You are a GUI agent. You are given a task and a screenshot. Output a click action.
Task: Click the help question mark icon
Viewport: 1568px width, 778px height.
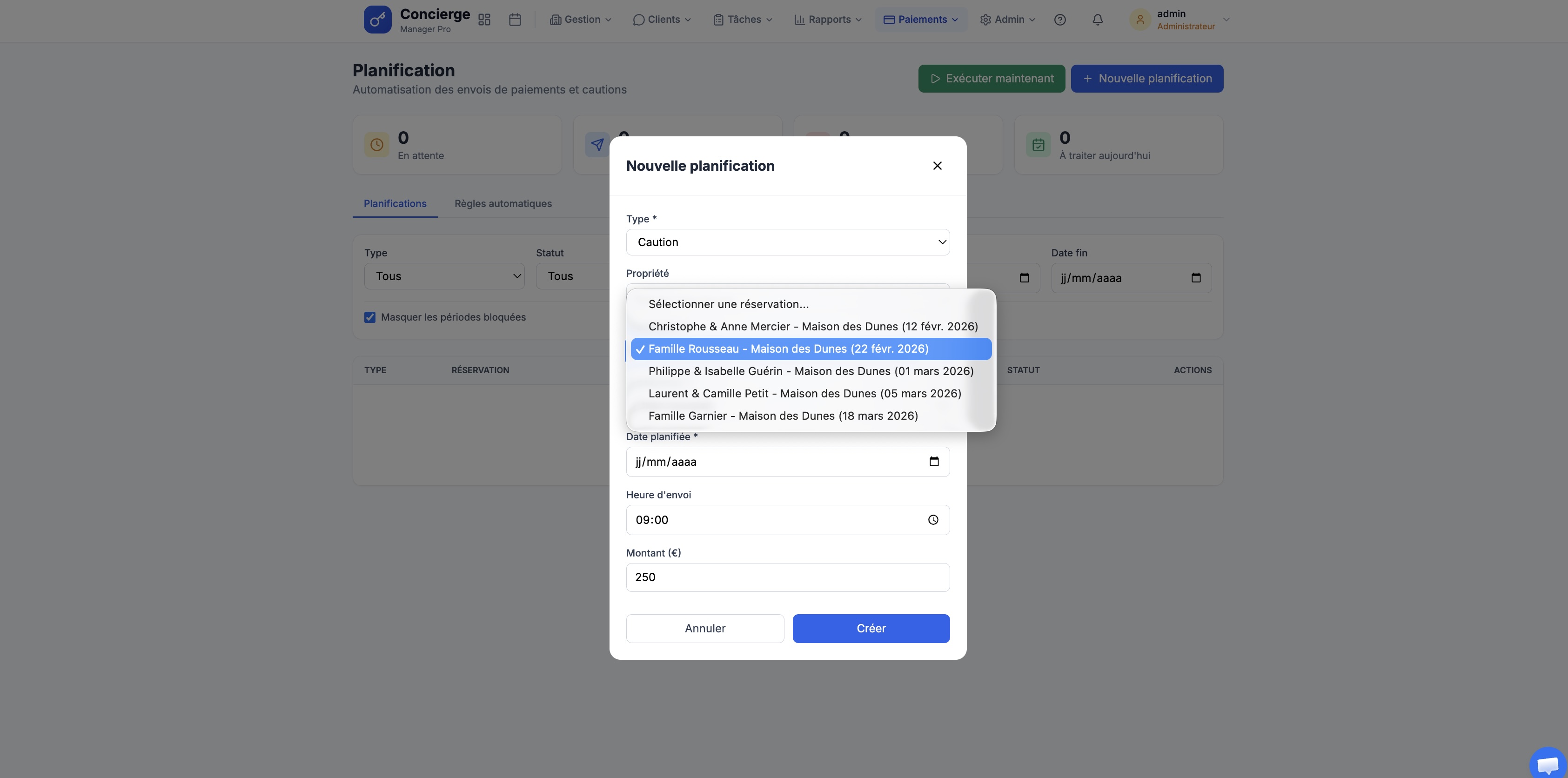click(x=1060, y=20)
